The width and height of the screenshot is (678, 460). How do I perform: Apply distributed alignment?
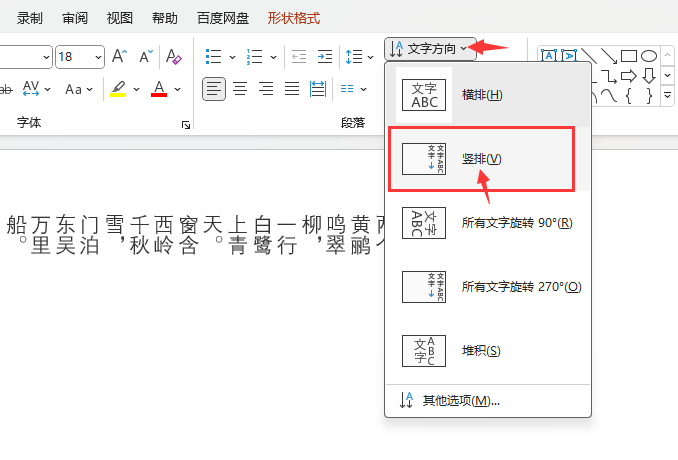pos(318,89)
